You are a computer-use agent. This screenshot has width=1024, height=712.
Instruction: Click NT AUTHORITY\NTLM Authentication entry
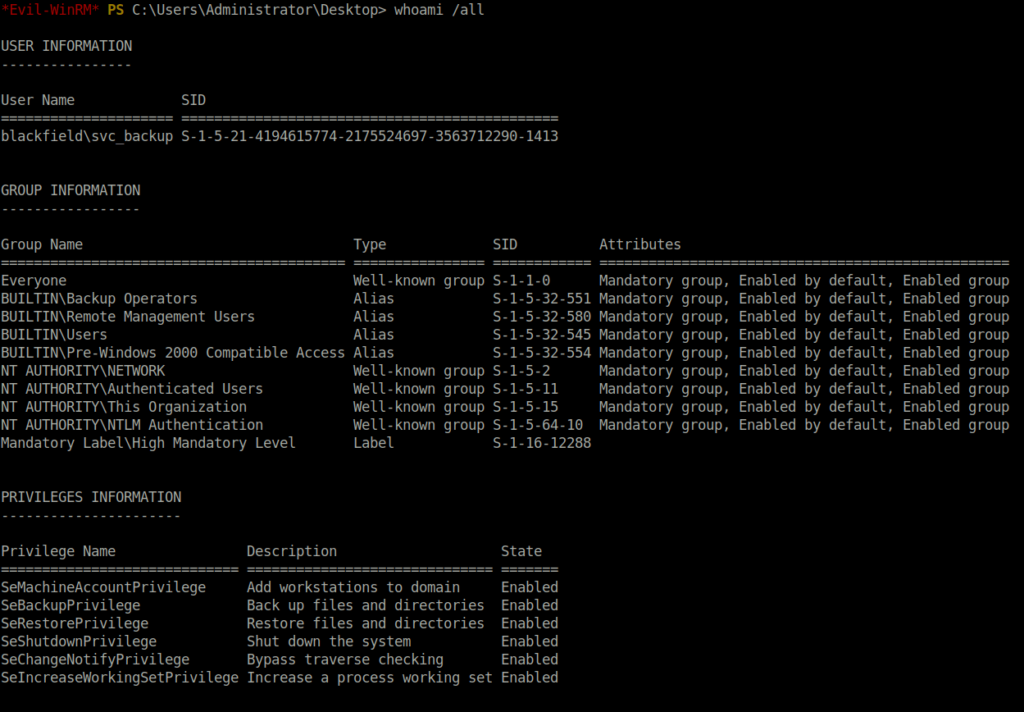point(132,425)
